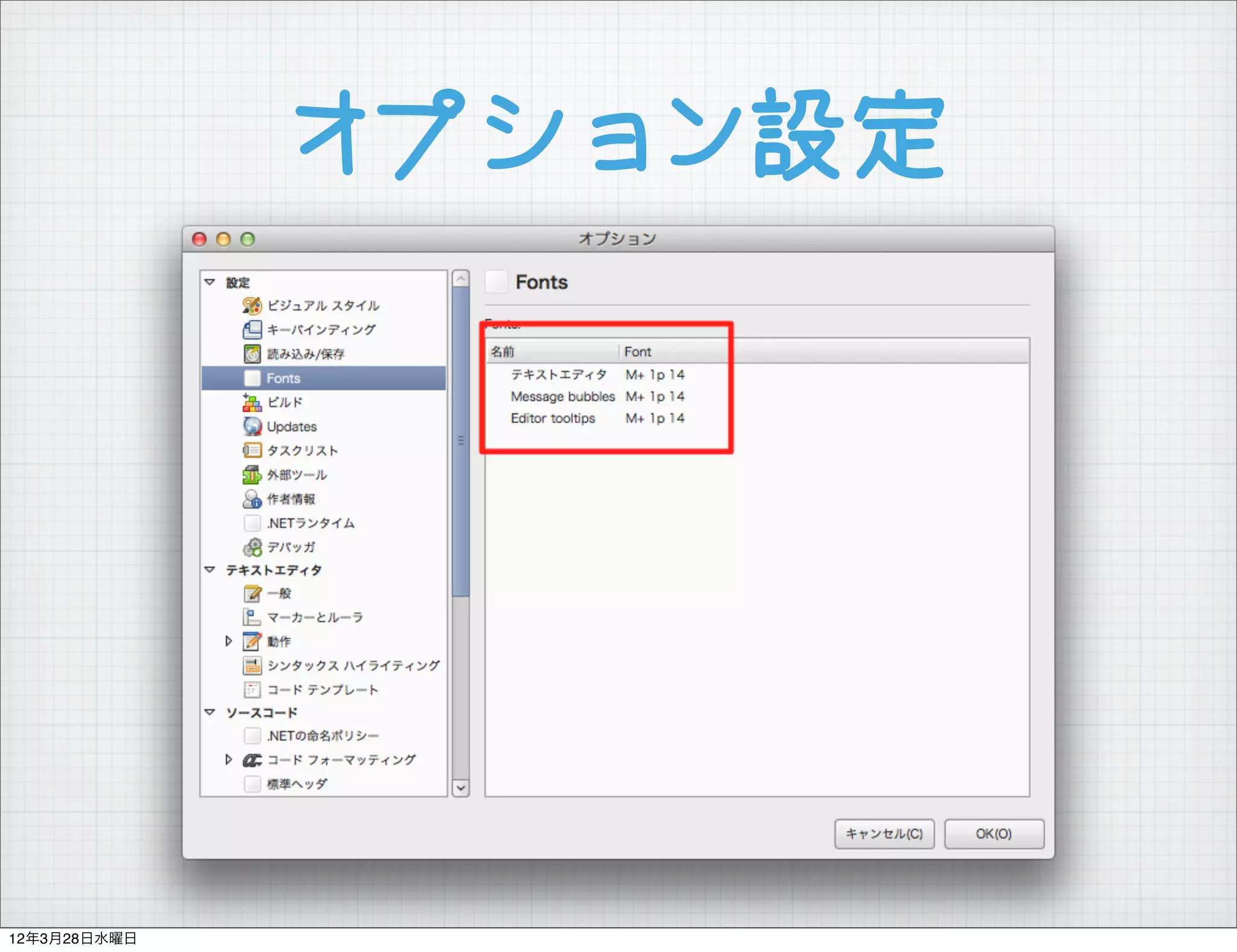Expand the コード フォーマッティング node

228,759
